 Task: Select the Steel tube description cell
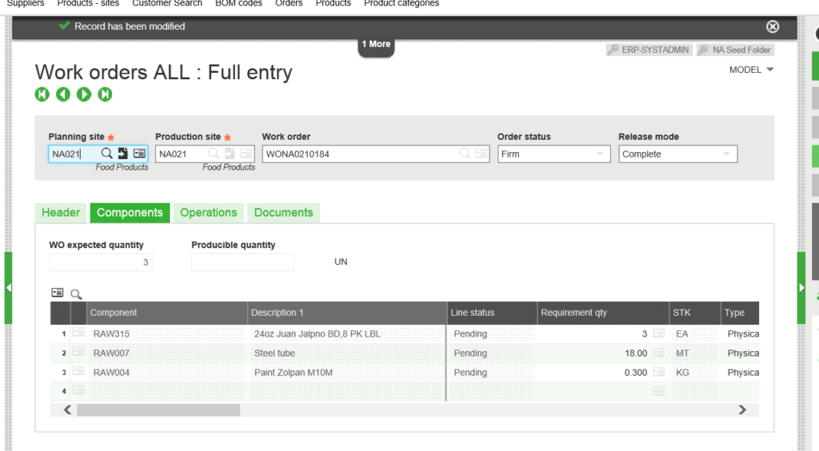click(347, 353)
